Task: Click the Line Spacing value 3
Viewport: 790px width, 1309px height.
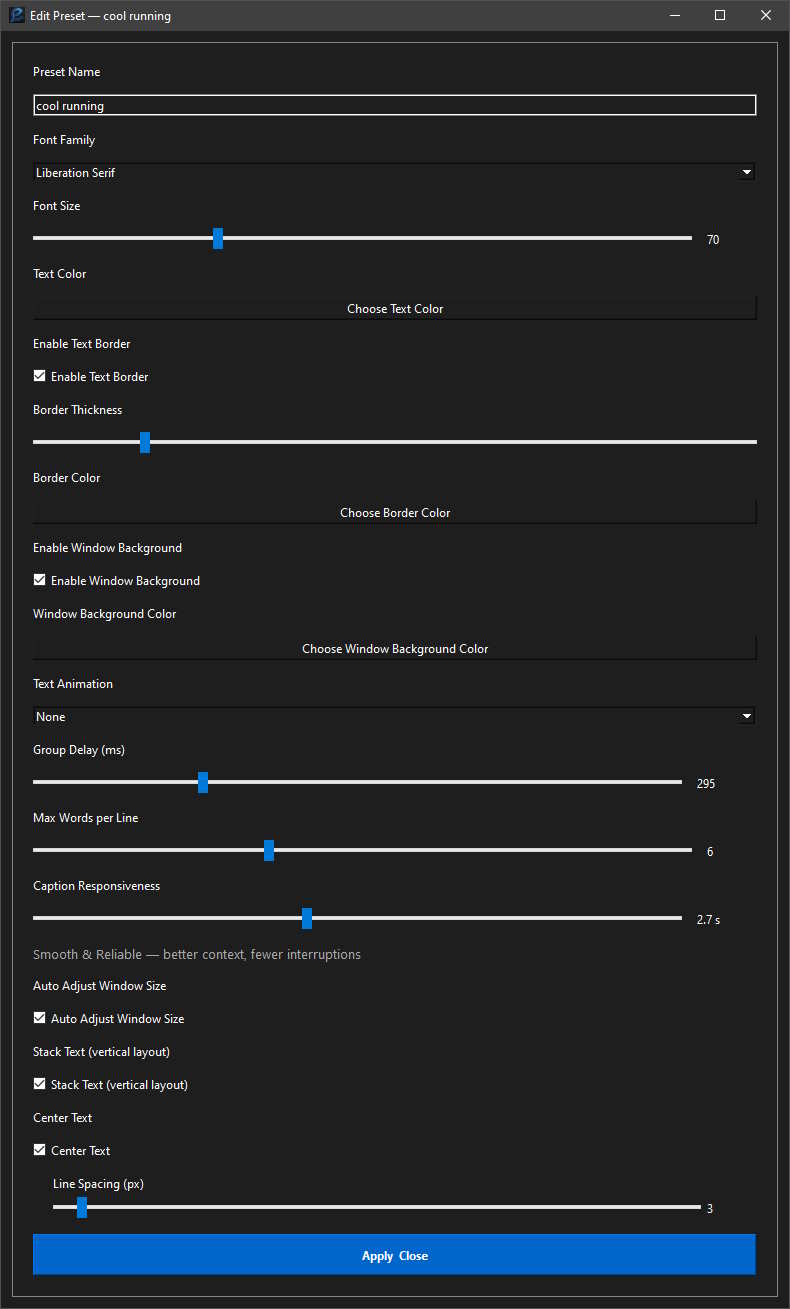Action: [710, 1209]
